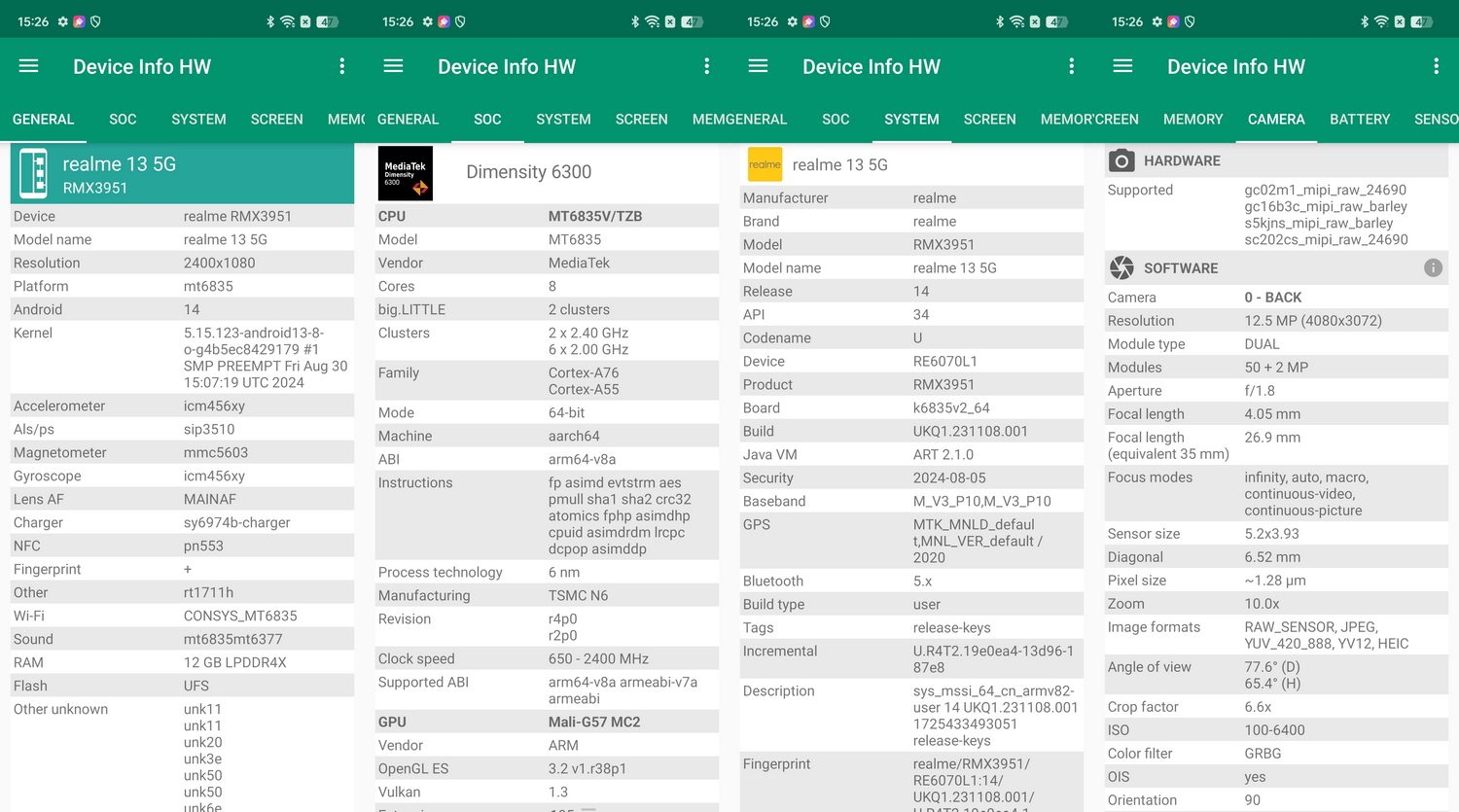Tap the Vulkan 1.3 row
Image resolution: width=1459 pixels, height=812 pixels.
pyautogui.click(x=547, y=792)
